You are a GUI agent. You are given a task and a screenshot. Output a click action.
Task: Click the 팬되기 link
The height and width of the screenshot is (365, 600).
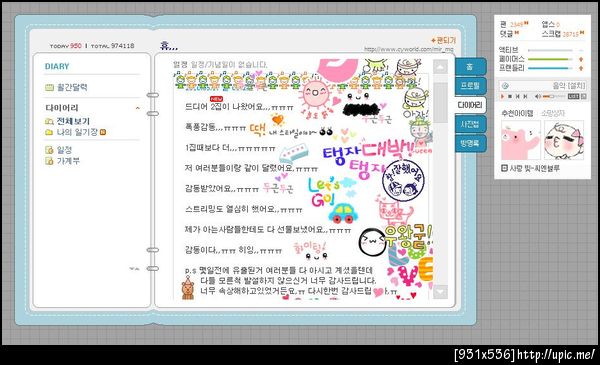[x=443, y=40]
